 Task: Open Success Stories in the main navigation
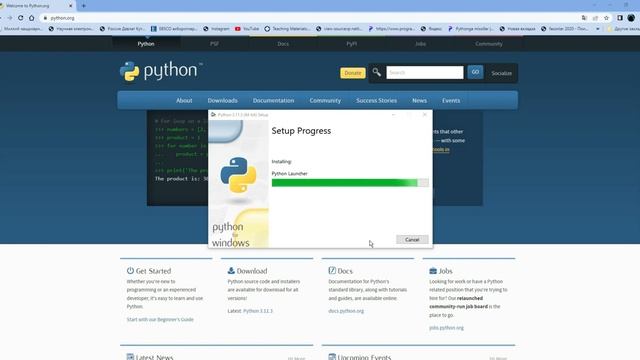[x=376, y=100]
